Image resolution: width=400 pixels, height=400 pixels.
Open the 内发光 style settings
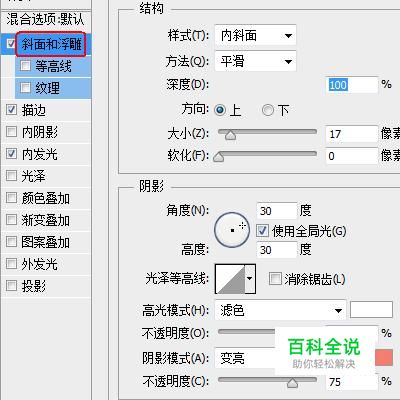tap(40, 154)
